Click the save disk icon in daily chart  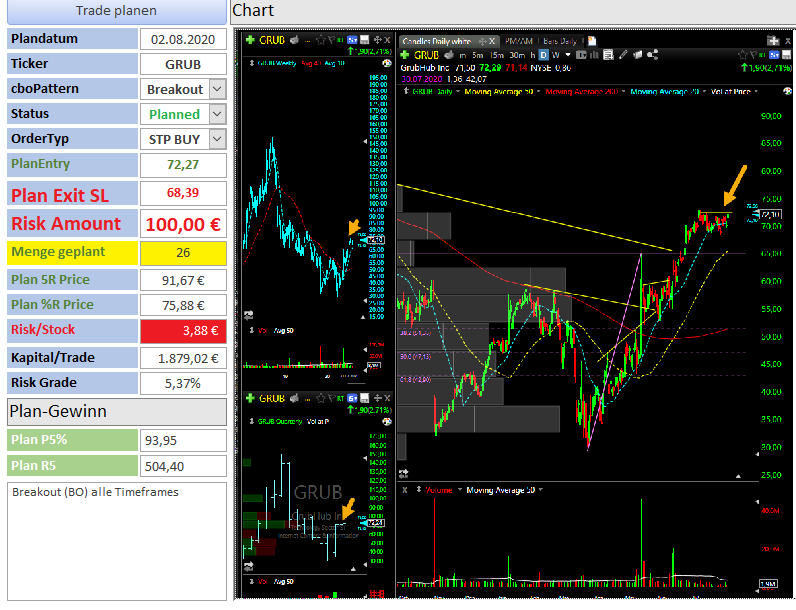click(x=787, y=55)
